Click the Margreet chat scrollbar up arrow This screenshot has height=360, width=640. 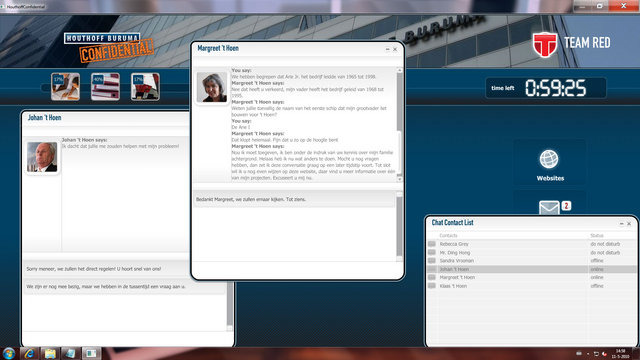click(400, 70)
